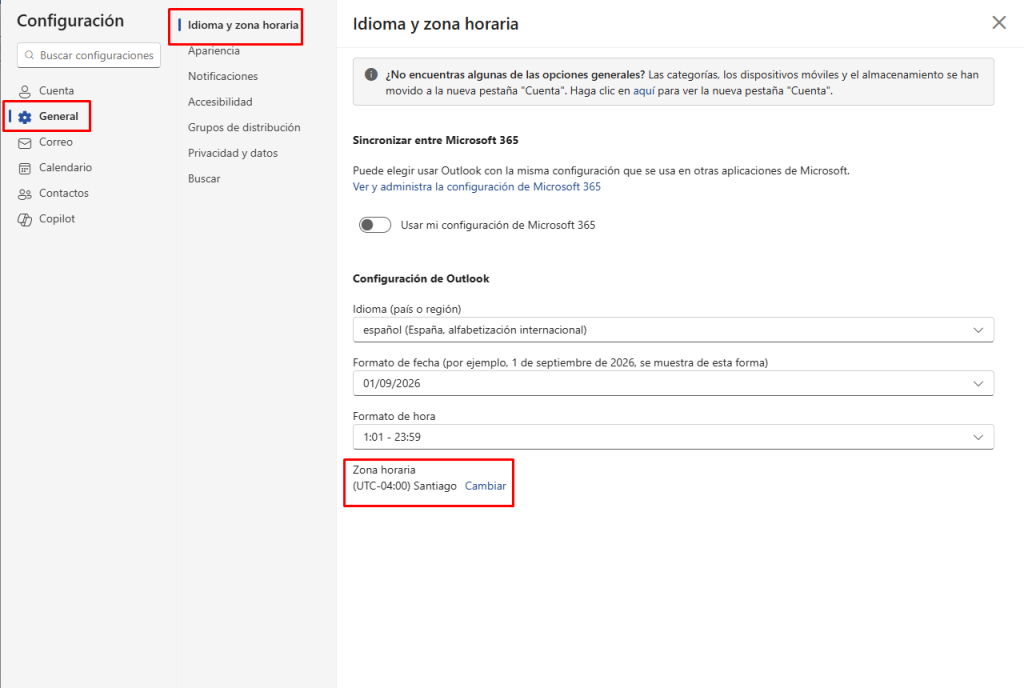
Task: Click the aquí link in banner
Action: pyautogui.click(x=643, y=91)
